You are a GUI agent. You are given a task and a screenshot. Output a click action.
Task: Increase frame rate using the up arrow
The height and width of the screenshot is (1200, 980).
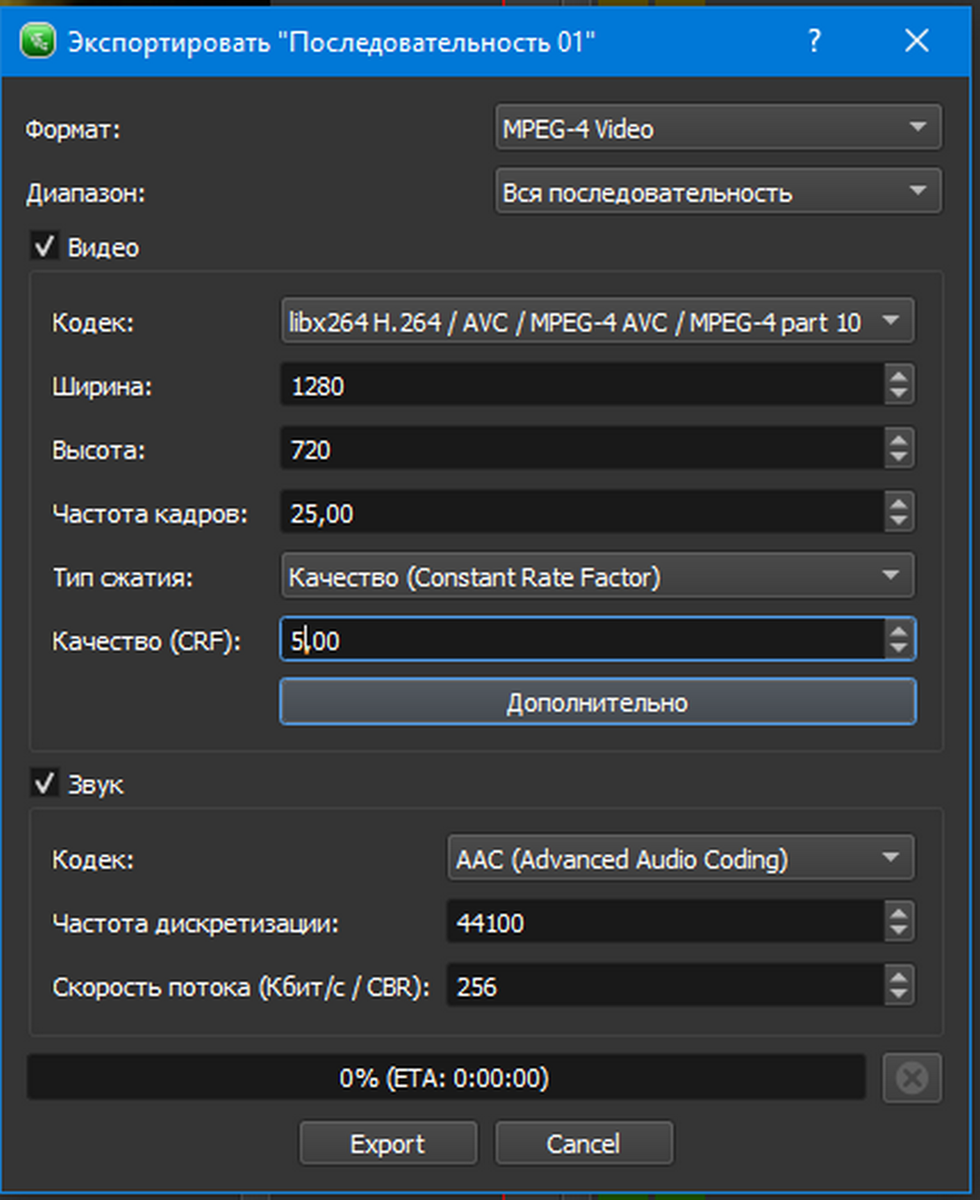[x=899, y=505]
